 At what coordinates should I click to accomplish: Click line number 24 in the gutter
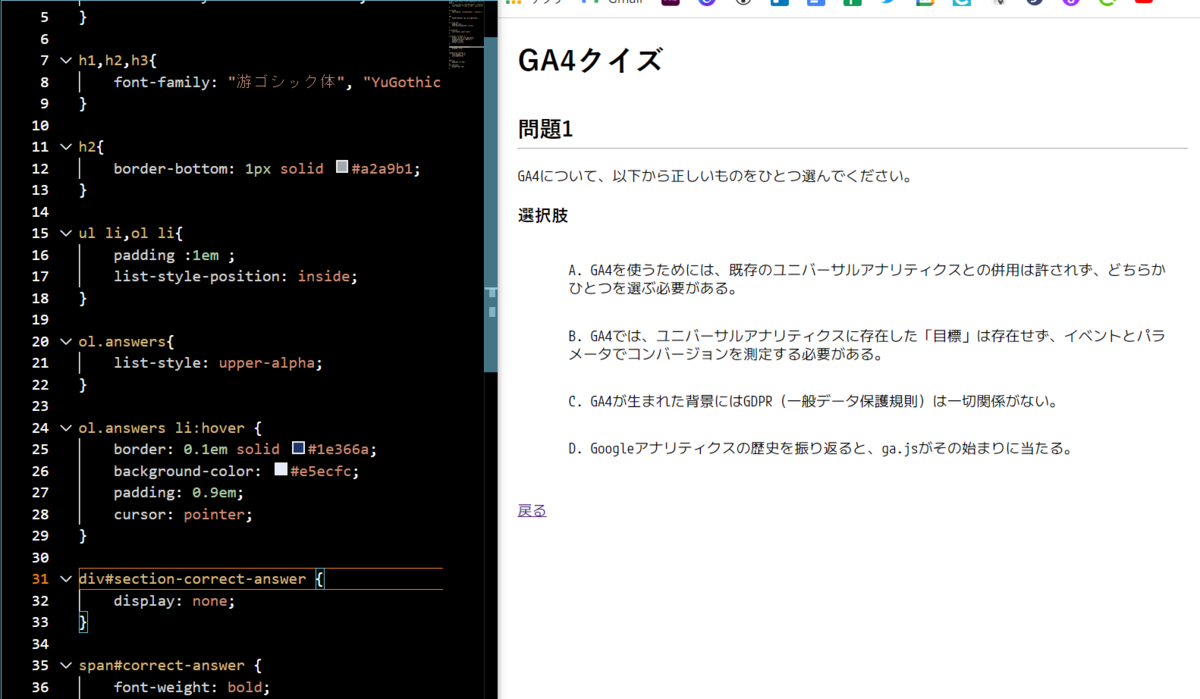(x=39, y=427)
